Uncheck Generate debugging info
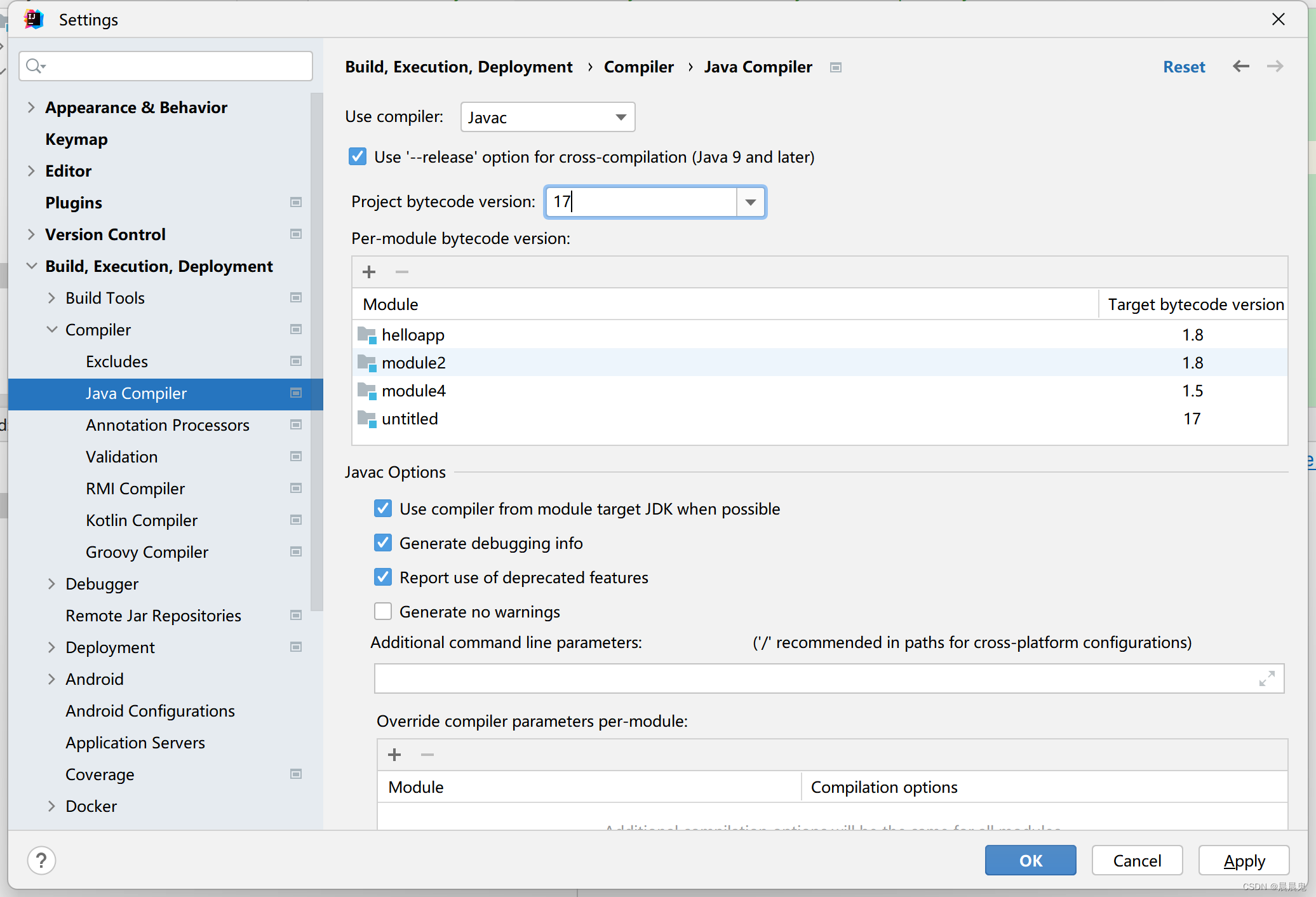 [383, 543]
